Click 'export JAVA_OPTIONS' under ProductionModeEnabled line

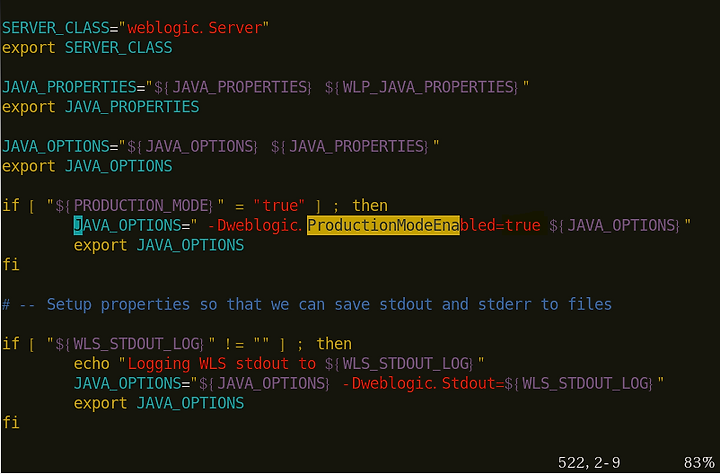point(159,245)
